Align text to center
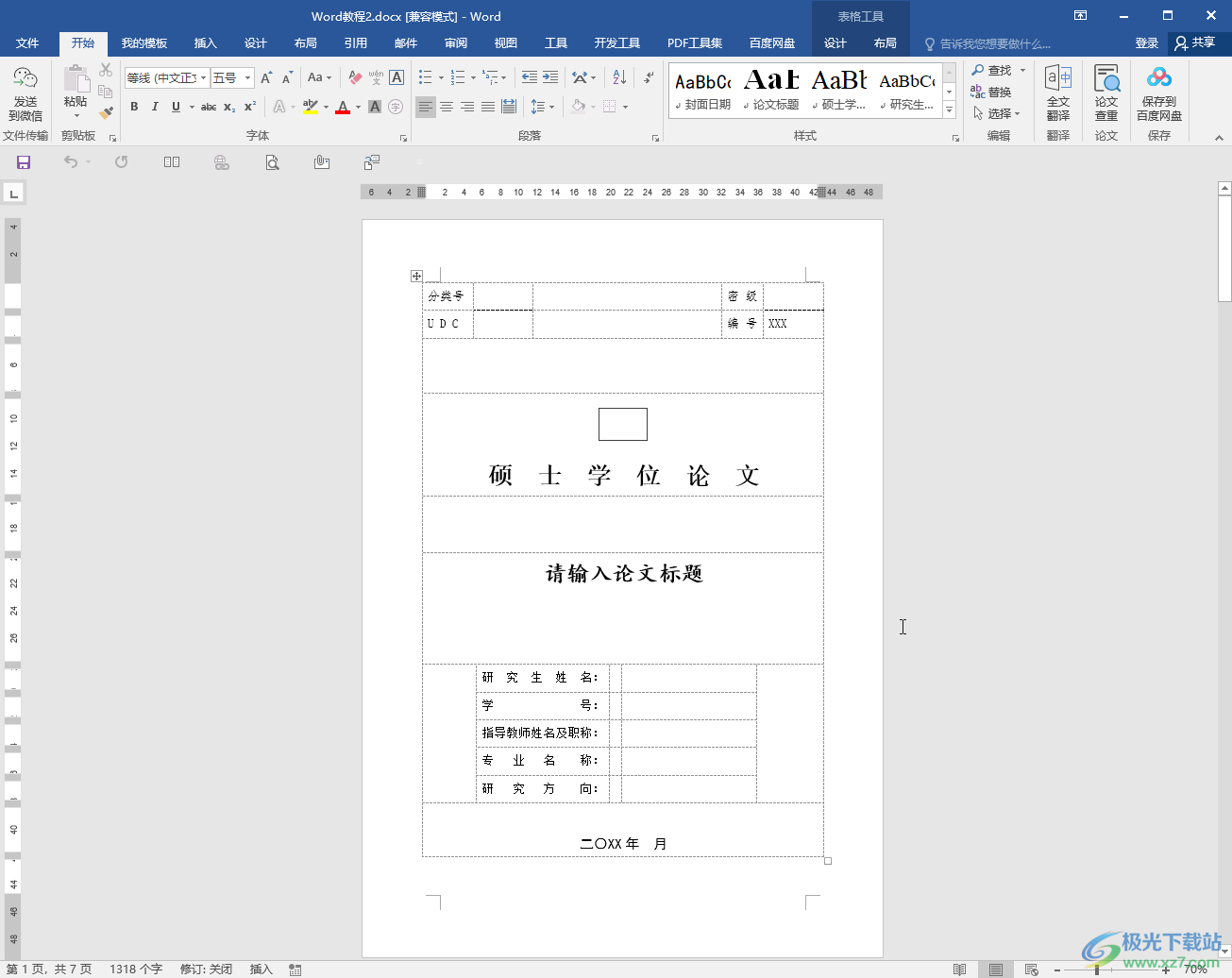The height and width of the screenshot is (978, 1232). (x=447, y=107)
